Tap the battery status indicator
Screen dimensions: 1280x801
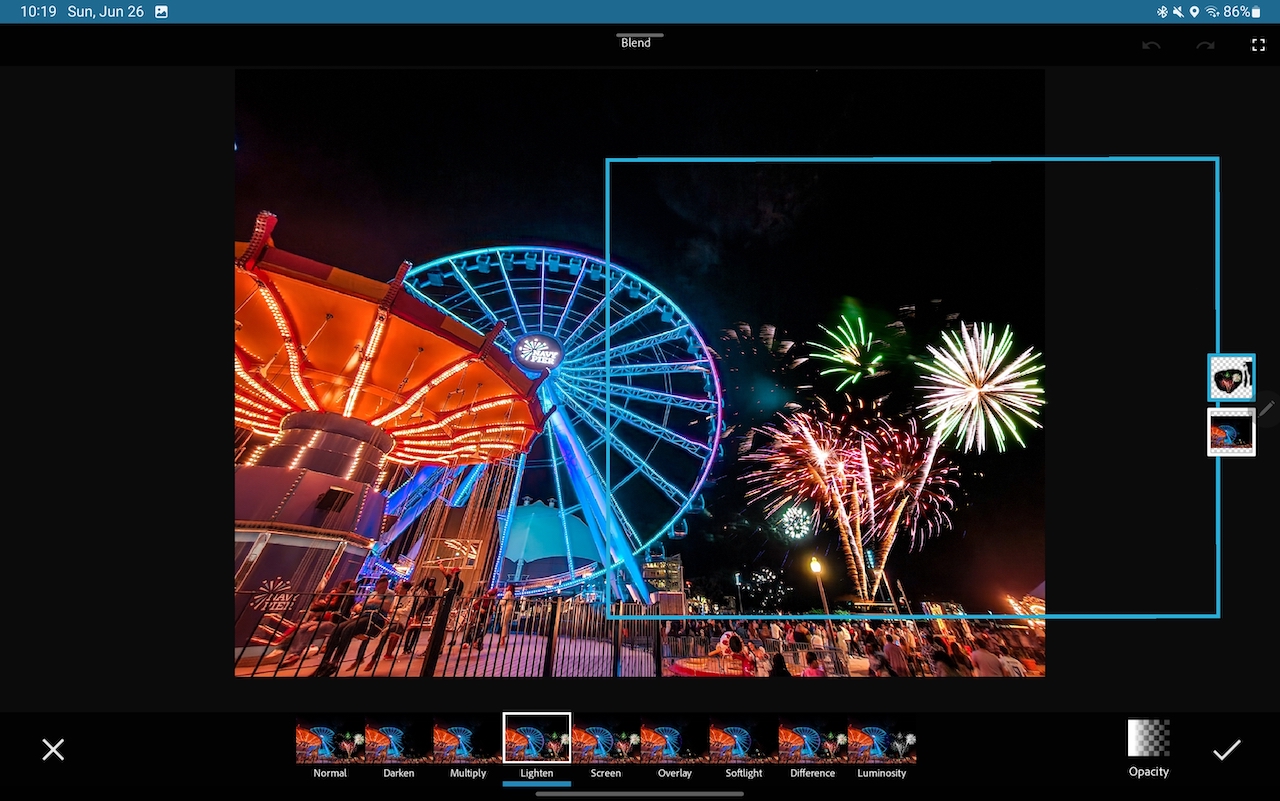click(1255, 12)
